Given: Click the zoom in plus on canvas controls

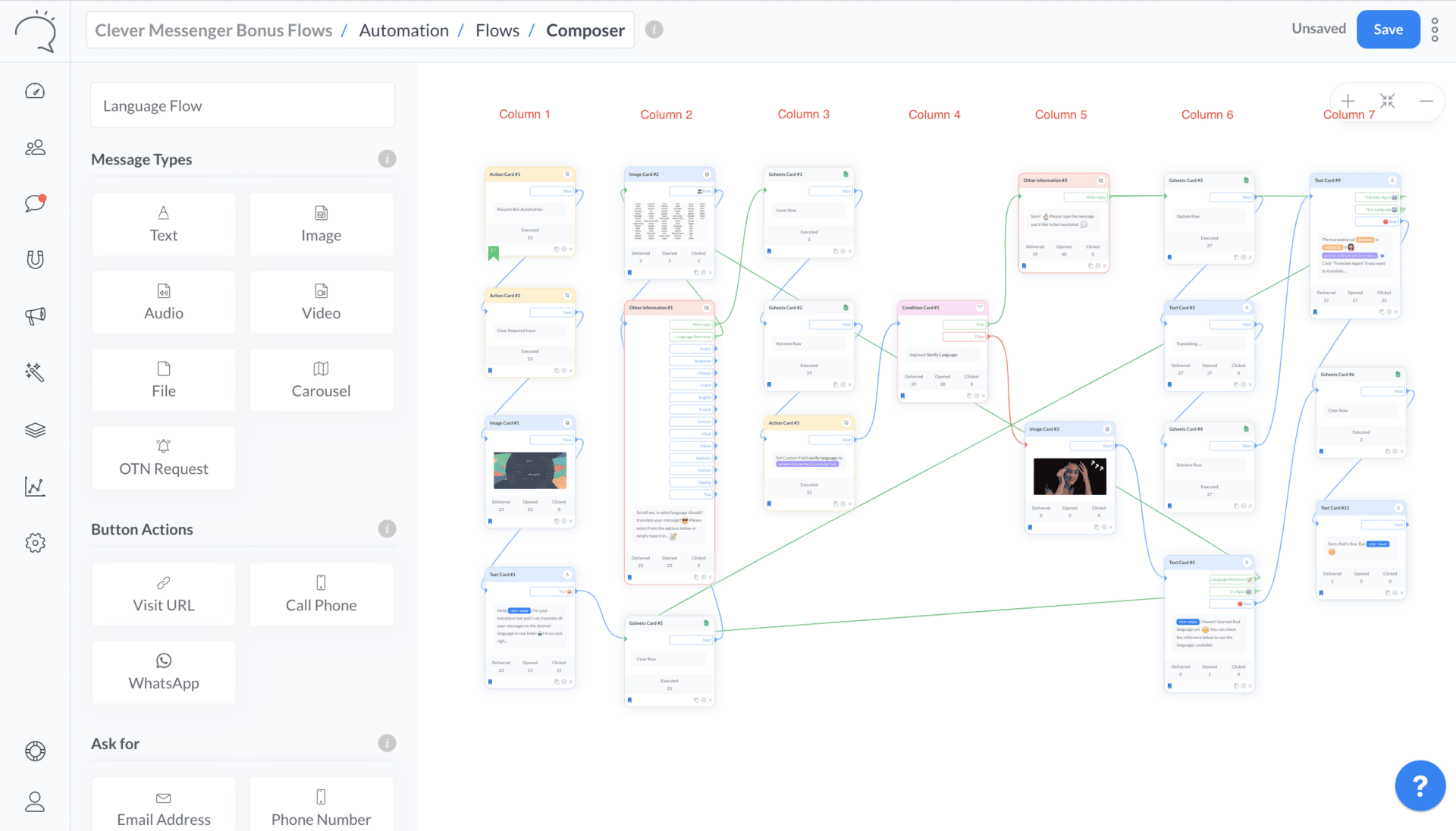Looking at the screenshot, I should (x=1348, y=101).
